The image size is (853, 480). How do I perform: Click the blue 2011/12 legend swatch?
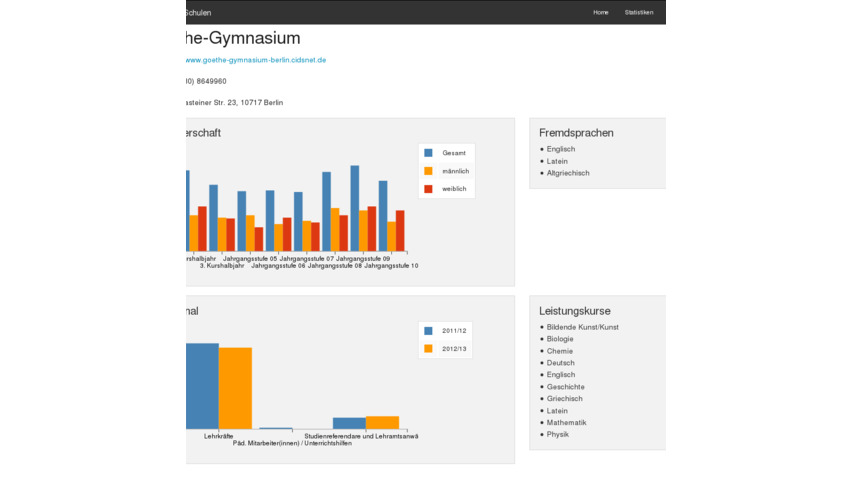click(x=428, y=330)
